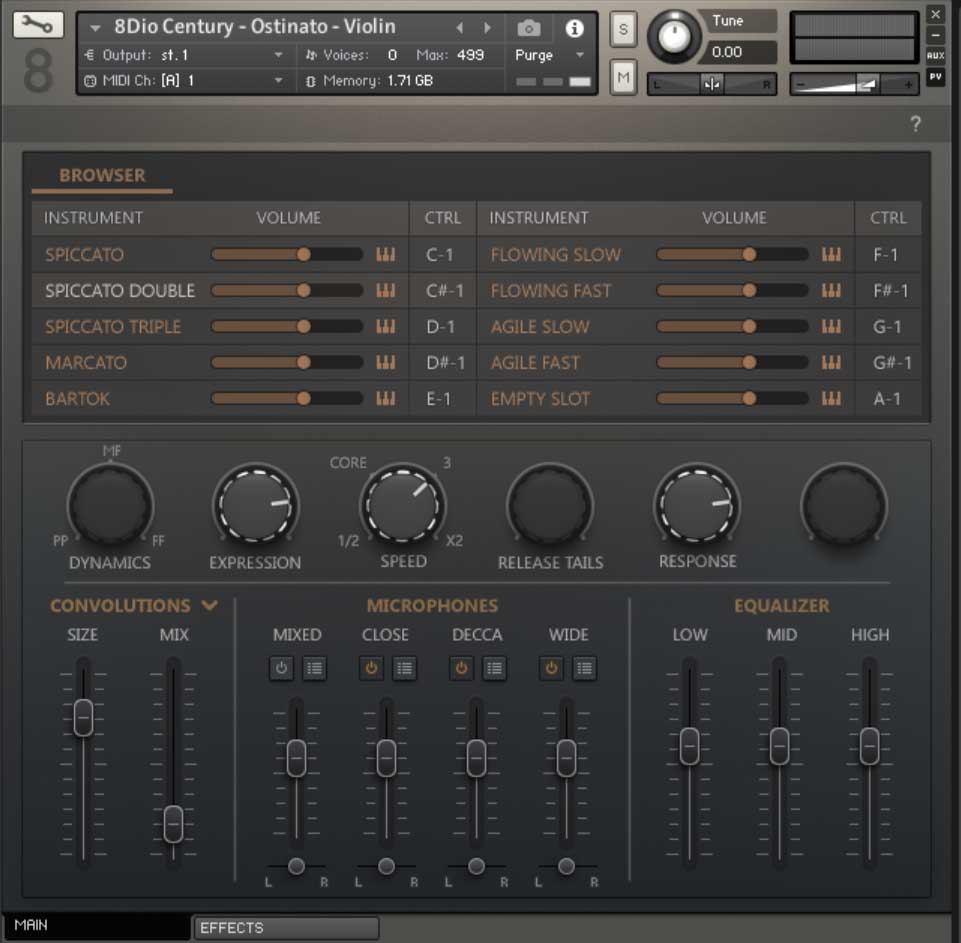Screen dimensions: 961x943
Task: Open CLOSE microphone settings list
Action: [x=404, y=668]
